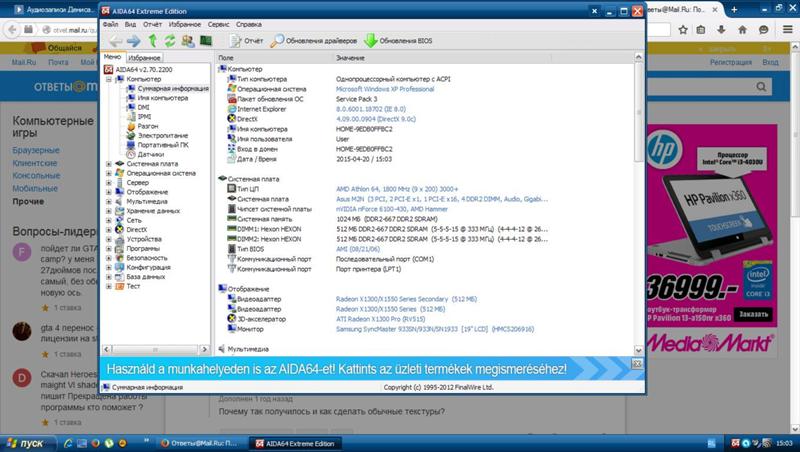Open the browser hamburger menu
The image size is (800, 452).
point(788,30)
